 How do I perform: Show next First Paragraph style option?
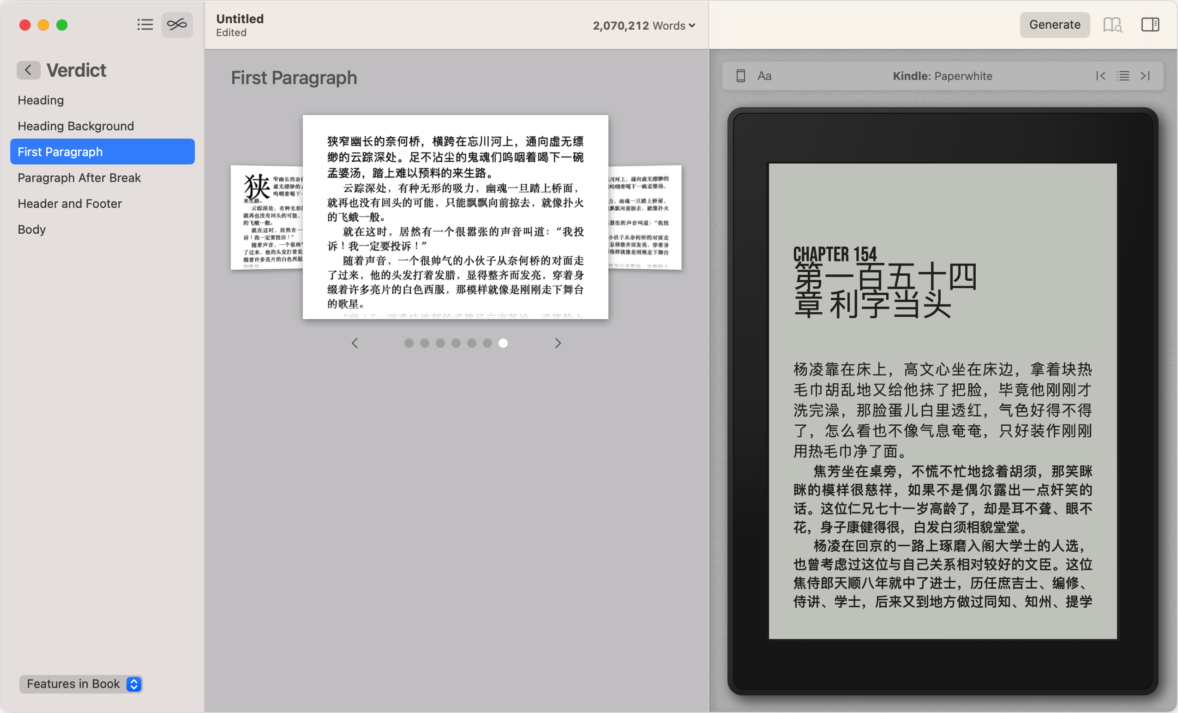(x=557, y=343)
